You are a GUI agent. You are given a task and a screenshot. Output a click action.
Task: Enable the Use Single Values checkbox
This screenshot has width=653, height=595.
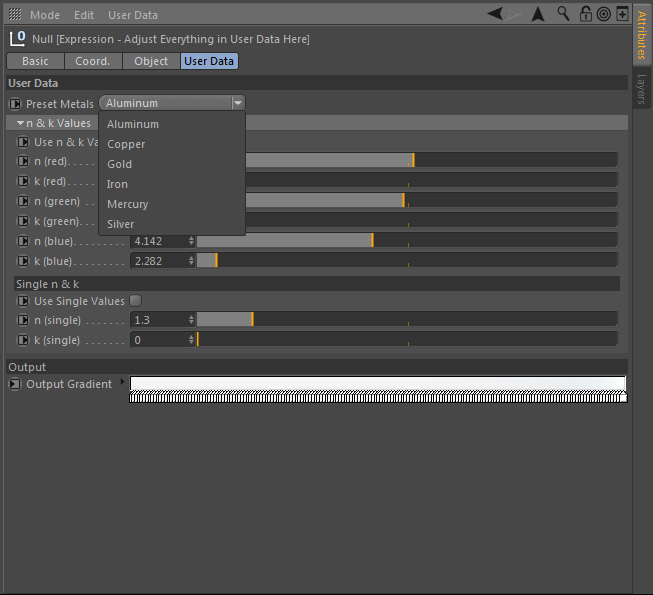[135, 301]
